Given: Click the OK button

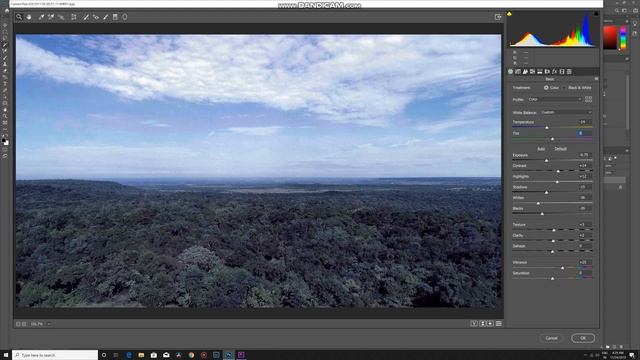Looking at the screenshot, I should 583,338.
